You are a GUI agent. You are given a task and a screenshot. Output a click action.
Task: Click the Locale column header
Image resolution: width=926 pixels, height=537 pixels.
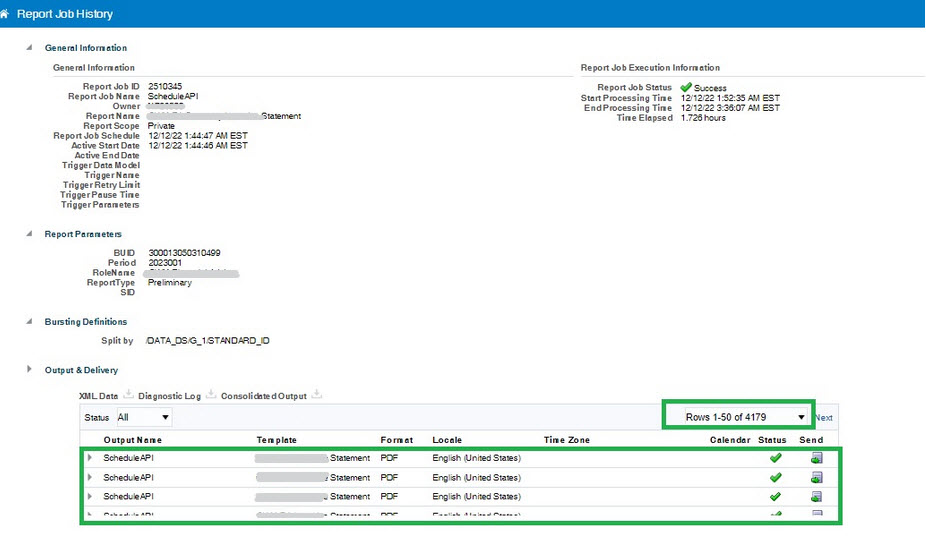click(x=447, y=440)
